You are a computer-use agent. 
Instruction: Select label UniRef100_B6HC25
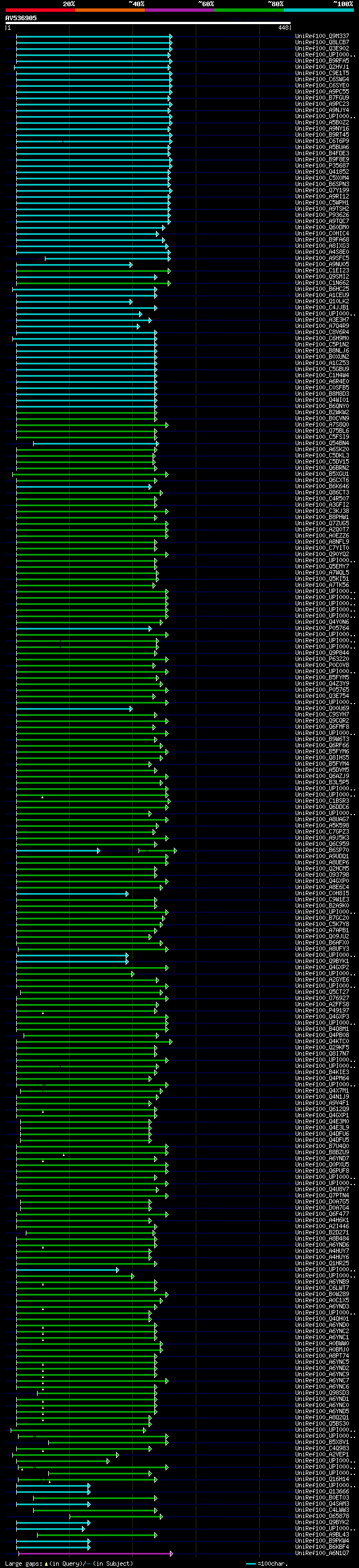point(323,289)
